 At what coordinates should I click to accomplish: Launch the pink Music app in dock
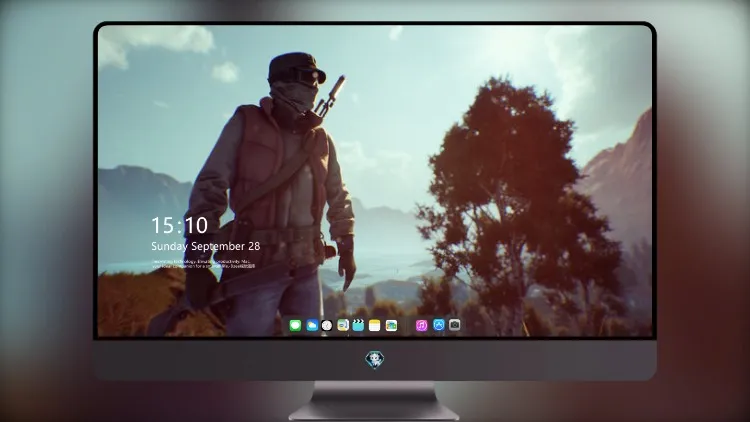[x=421, y=325]
